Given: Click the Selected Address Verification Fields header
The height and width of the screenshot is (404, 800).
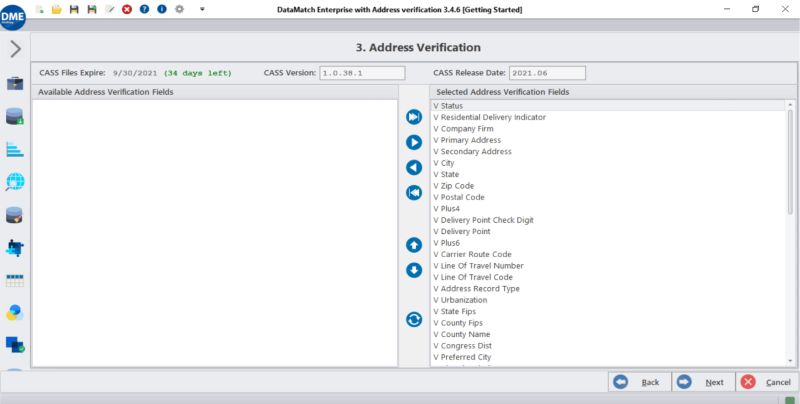Looking at the screenshot, I should 613,92.
